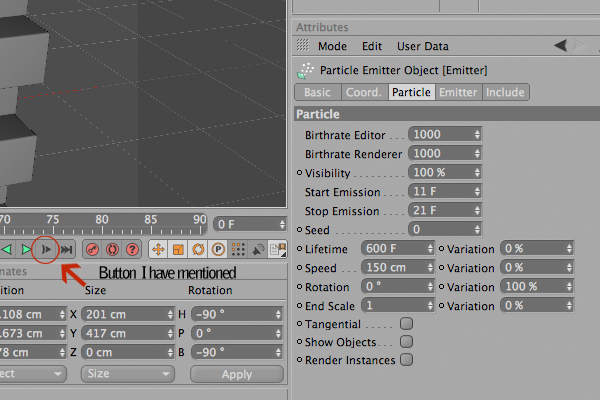Viewport: 600px width, 400px height.
Task: Switch to the Basic tab
Action: (318, 92)
